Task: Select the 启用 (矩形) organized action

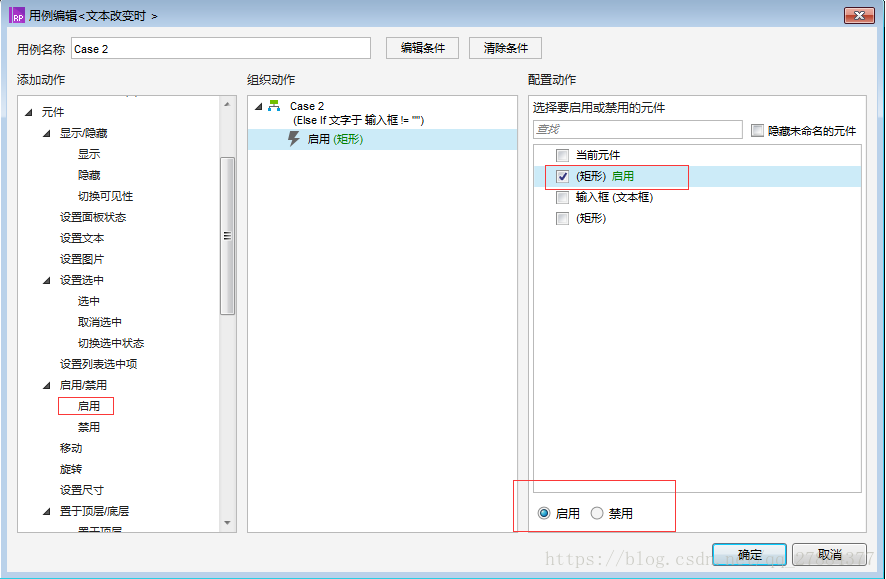Action: [383, 139]
